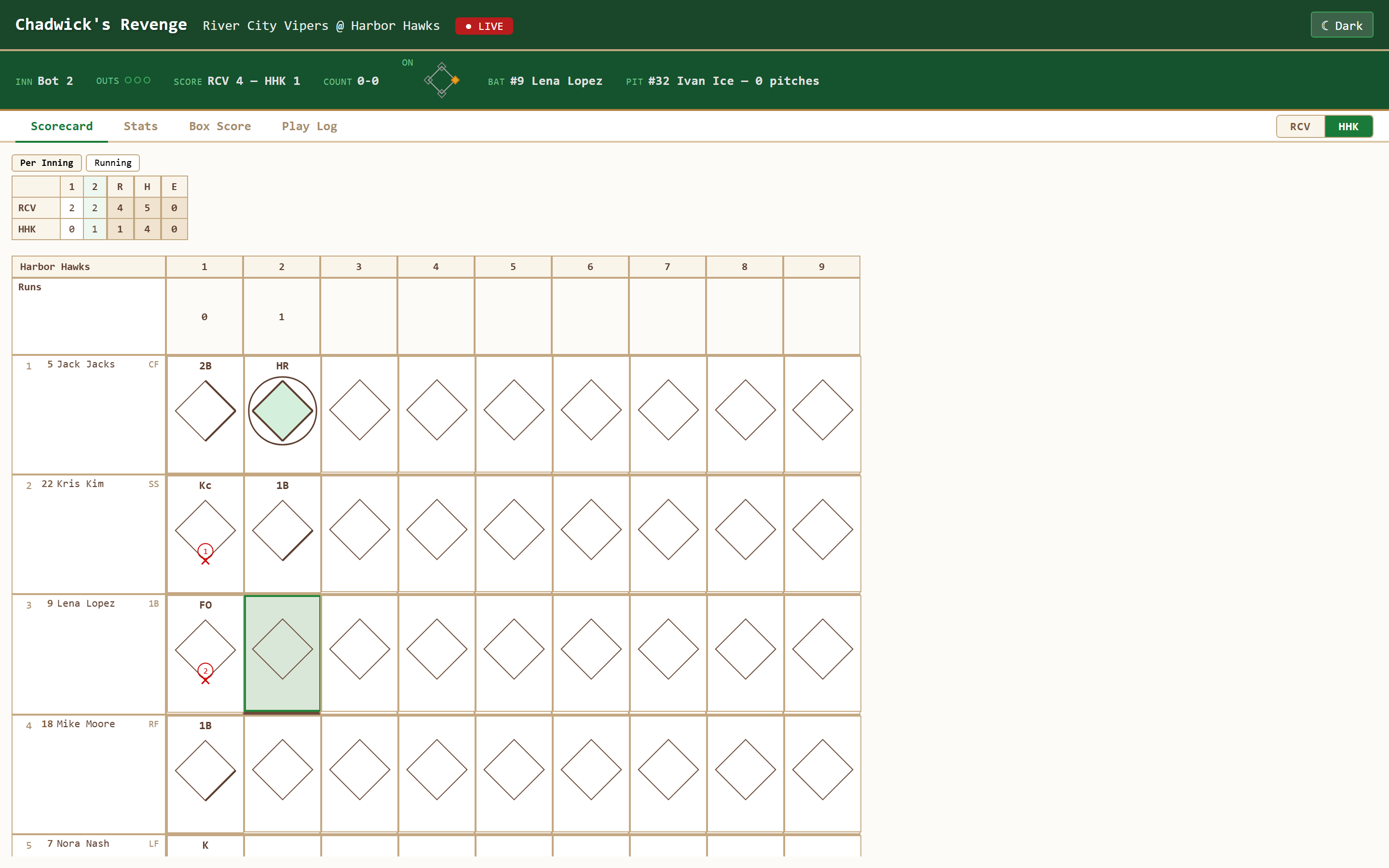Click the Harbor Hawks table header
Viewport: 1389px width, 868px height.
pos(89,267)
